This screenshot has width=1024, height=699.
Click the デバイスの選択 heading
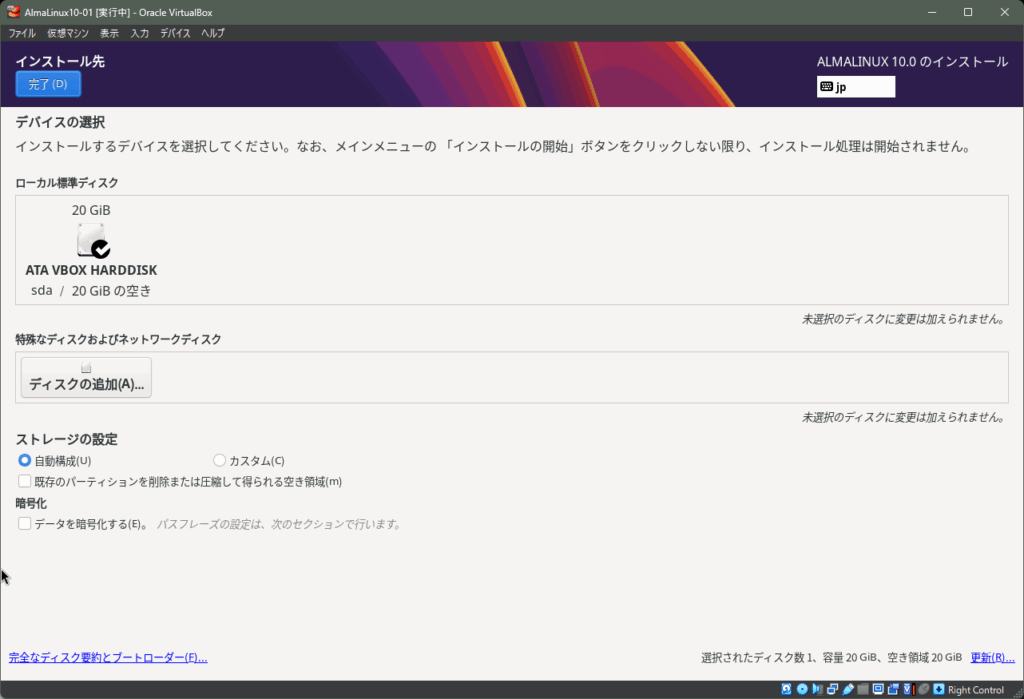pyautogui.click(x=60, y=122)
